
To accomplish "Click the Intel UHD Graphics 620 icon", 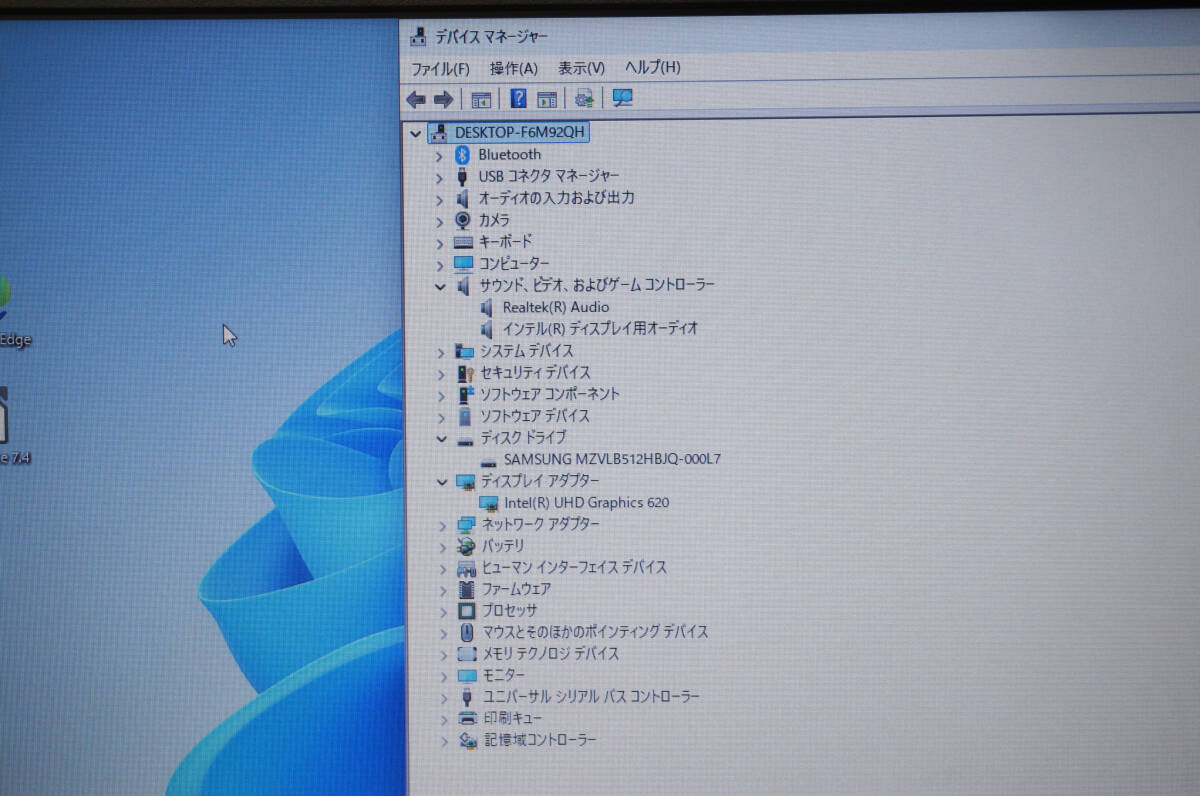I will coord(489,503).
